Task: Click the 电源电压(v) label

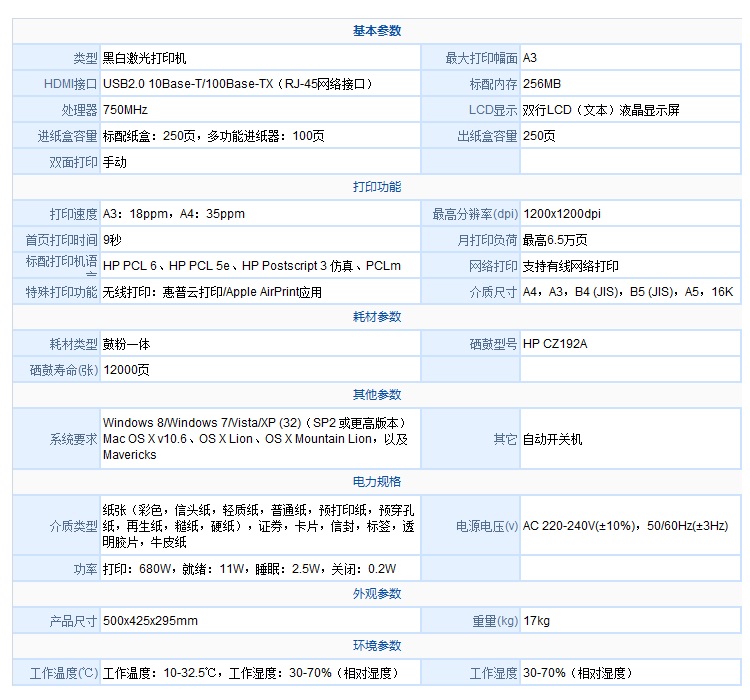Action: [487, 526]
